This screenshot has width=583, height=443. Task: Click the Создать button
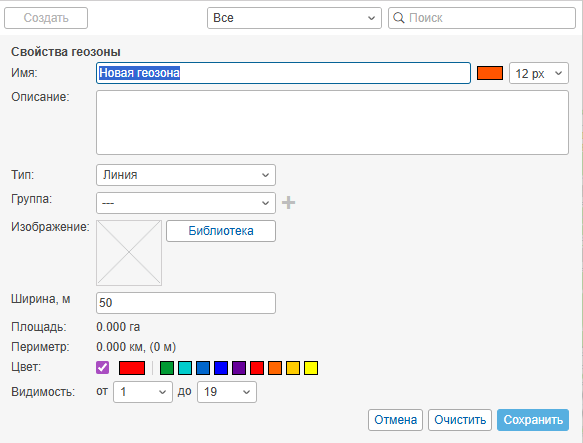point(46,18)
